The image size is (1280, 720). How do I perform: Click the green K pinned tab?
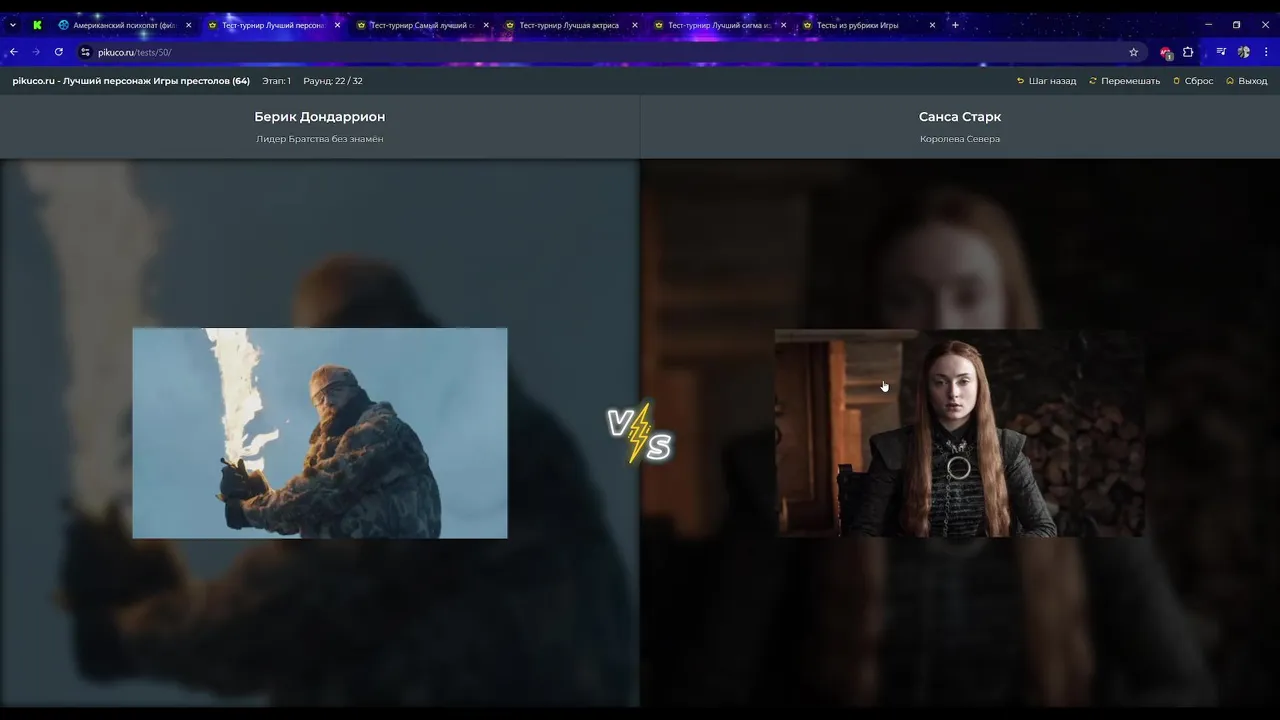pos(37,25)
